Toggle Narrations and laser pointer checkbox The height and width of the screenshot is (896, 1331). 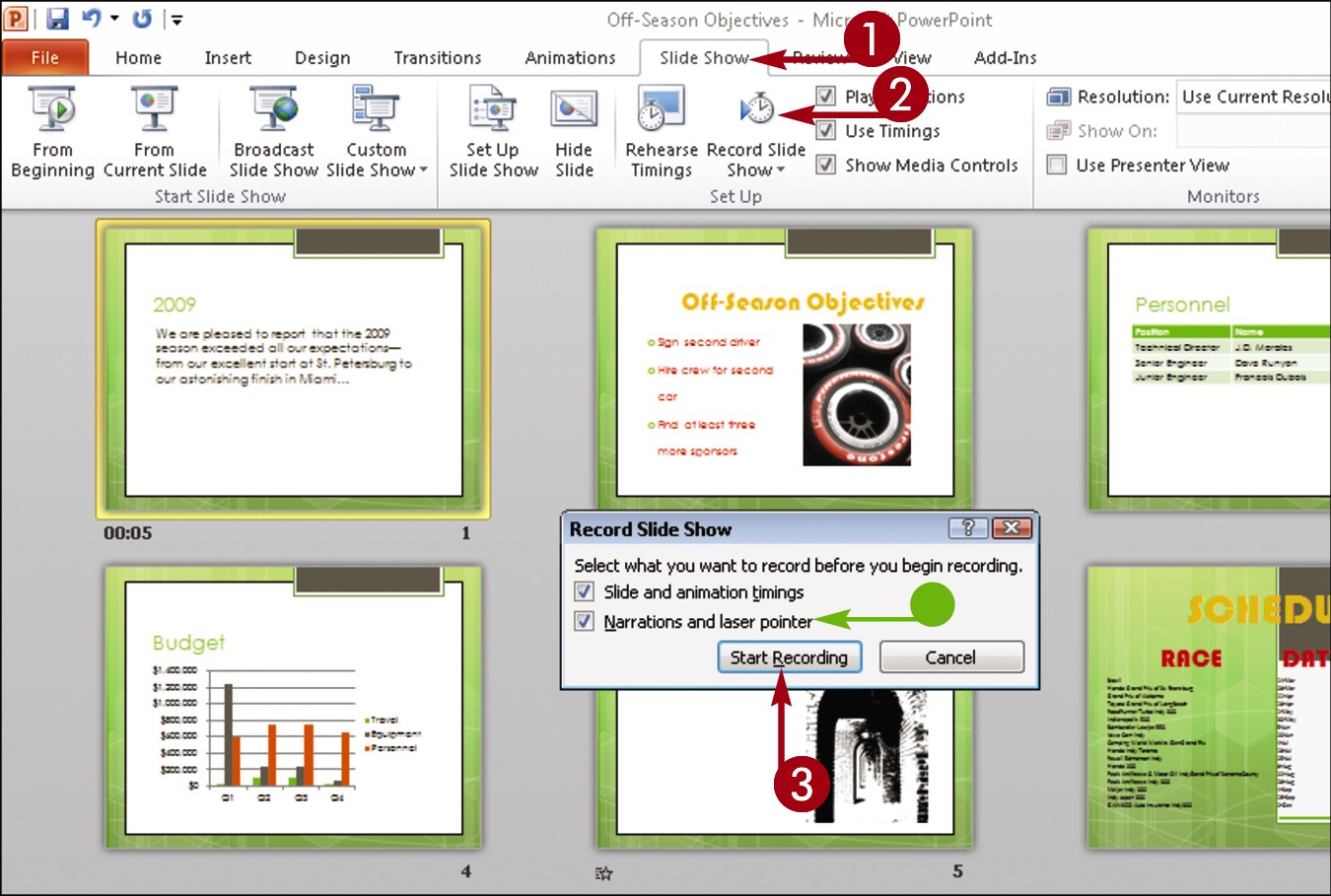coord(585,621)
